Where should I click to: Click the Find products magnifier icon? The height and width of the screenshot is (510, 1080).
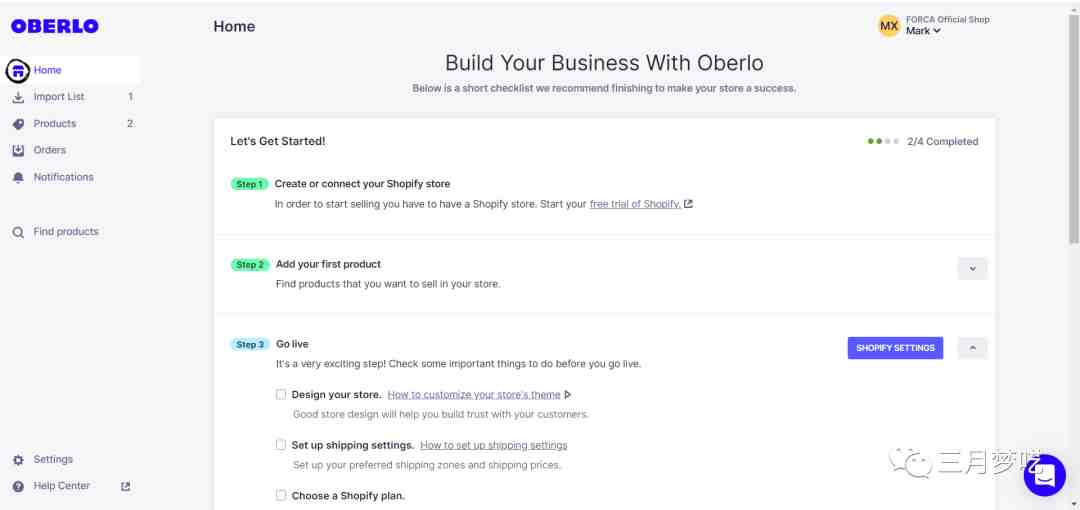pos(18,232)
